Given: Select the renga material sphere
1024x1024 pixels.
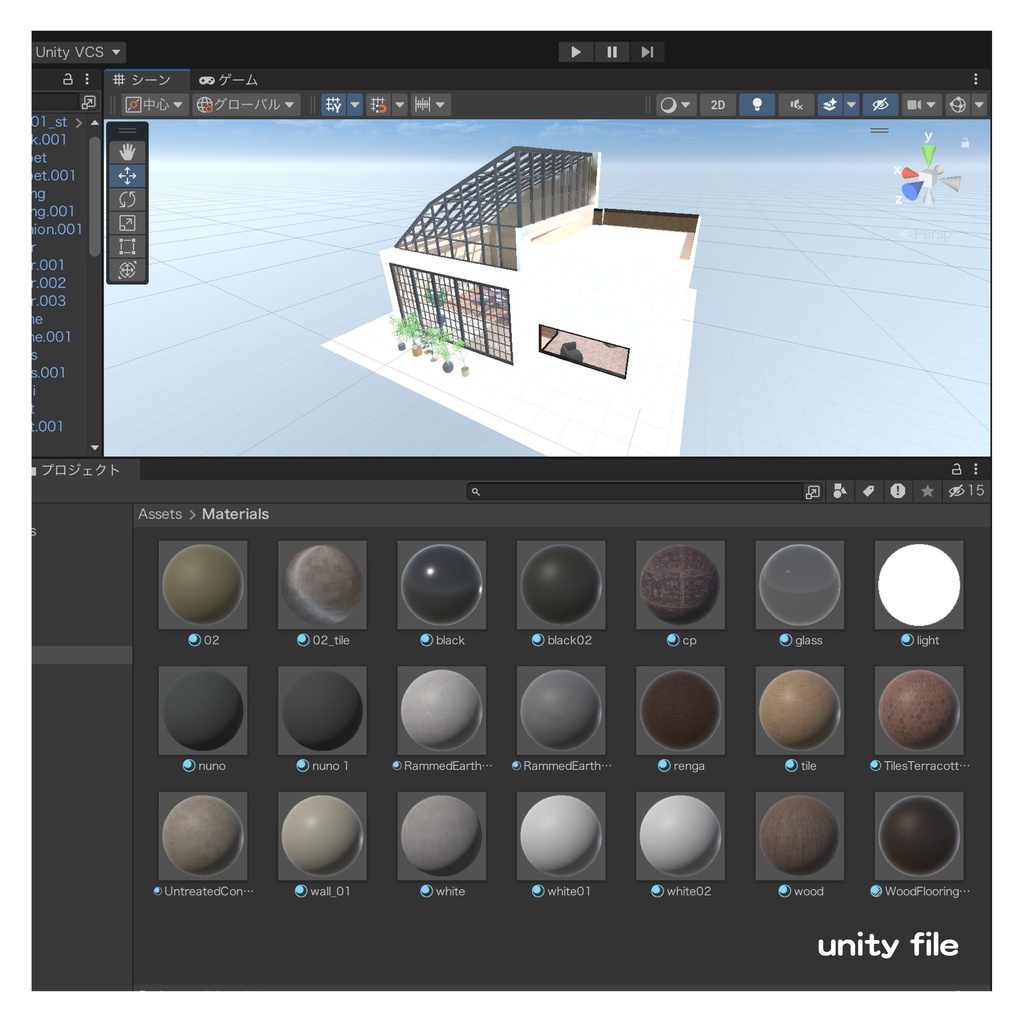Looking at the screenshot, I should 680,710.
